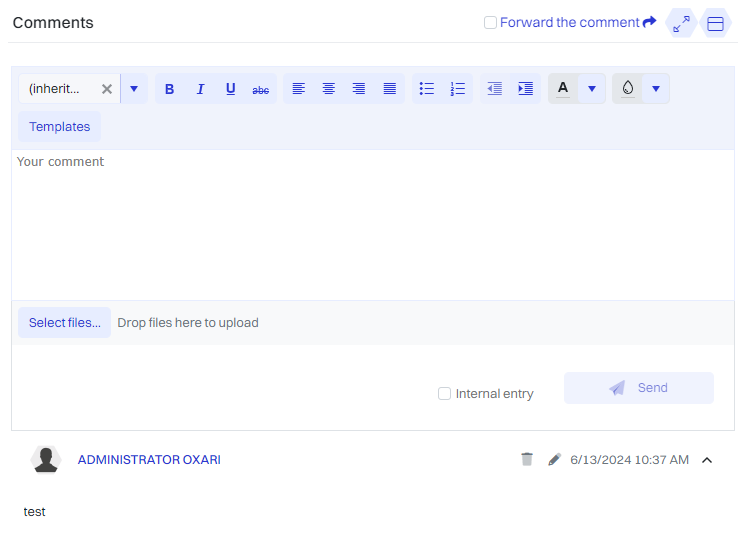The image size is (745, 551).
Task: Open the ADMINISTRATOR OXARI profile link
Action: click(x=149, y=460)
